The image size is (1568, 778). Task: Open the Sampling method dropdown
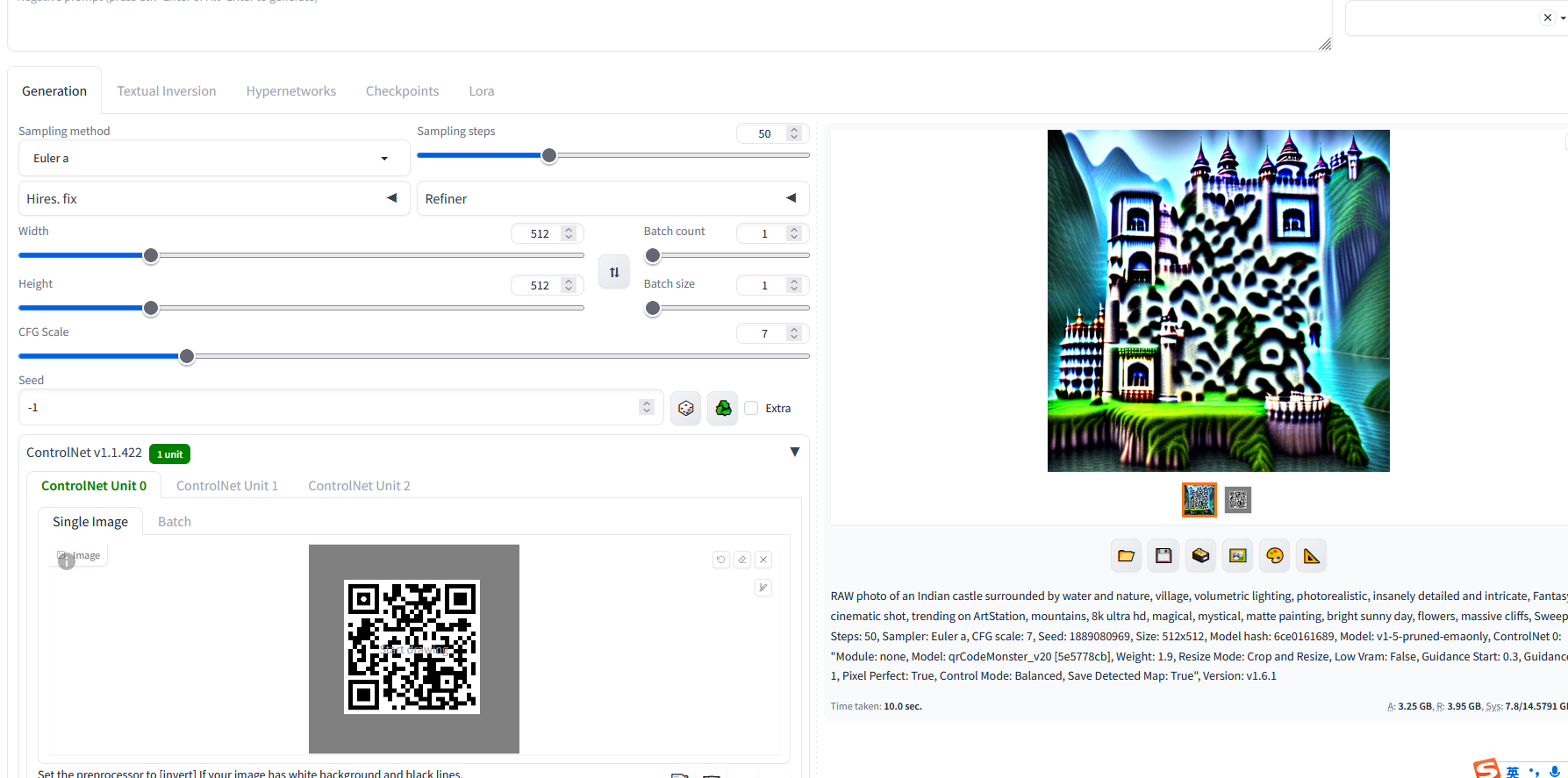click(214, 158)
